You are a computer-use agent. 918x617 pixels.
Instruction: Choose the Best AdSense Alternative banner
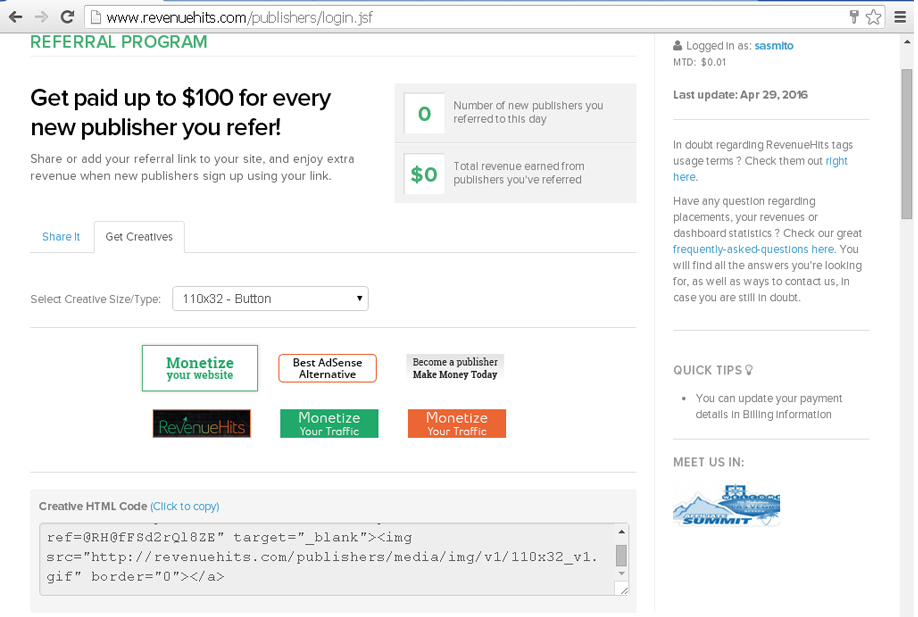pos(327,368)
